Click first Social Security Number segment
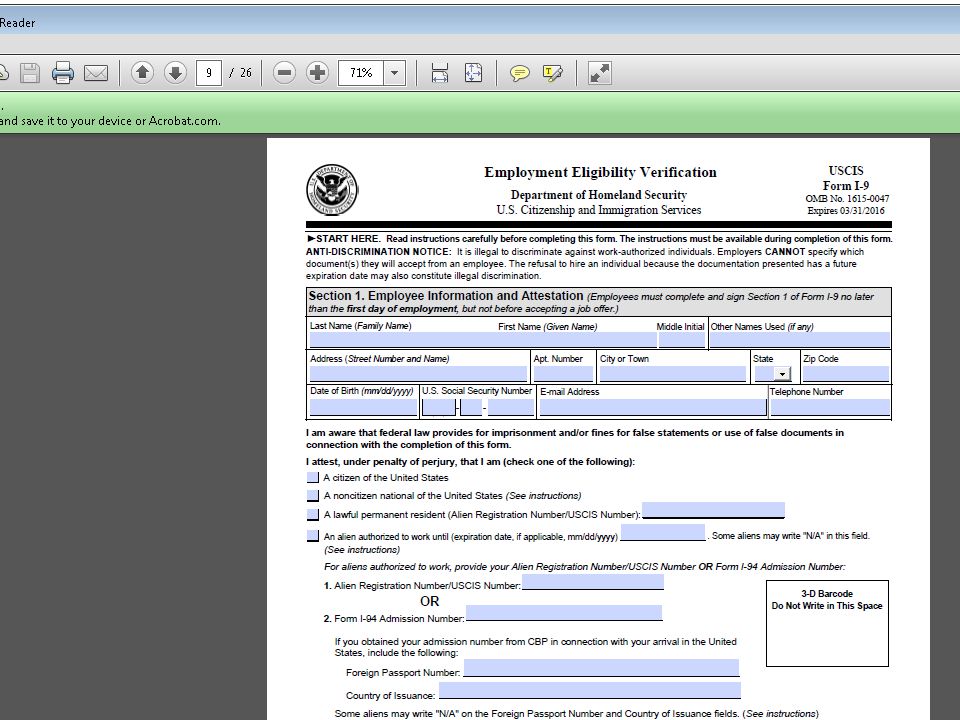The width and height of the screenshot is (960, 720). coord(438,407)
